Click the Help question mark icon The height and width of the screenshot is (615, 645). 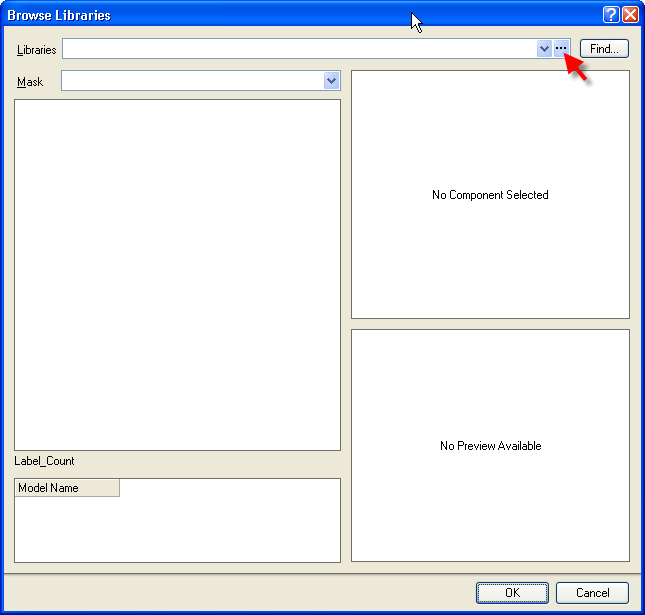point(611,15)
